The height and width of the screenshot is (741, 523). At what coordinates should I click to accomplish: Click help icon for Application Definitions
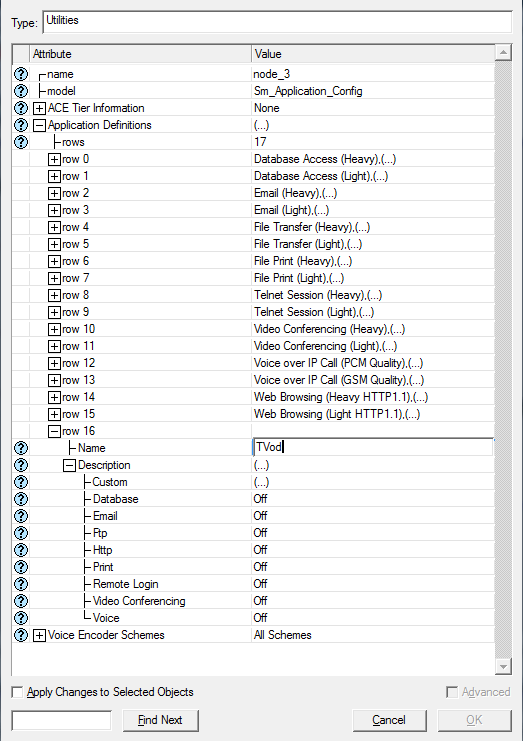click(x=21, y=125)
